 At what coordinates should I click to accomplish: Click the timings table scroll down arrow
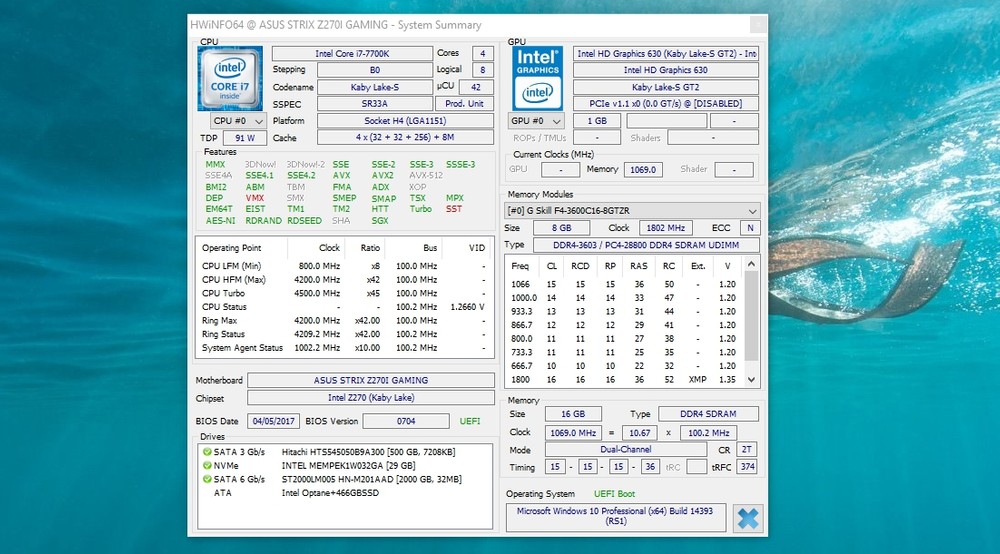tap(753, 381)
